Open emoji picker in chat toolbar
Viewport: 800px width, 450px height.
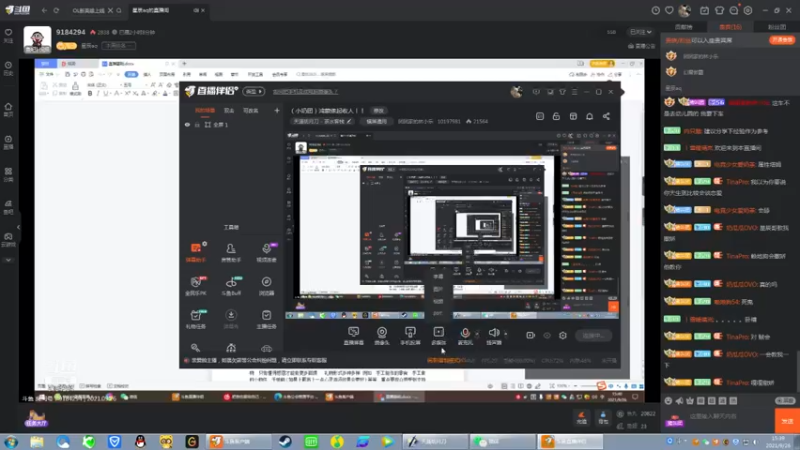(x=668, y=401)
